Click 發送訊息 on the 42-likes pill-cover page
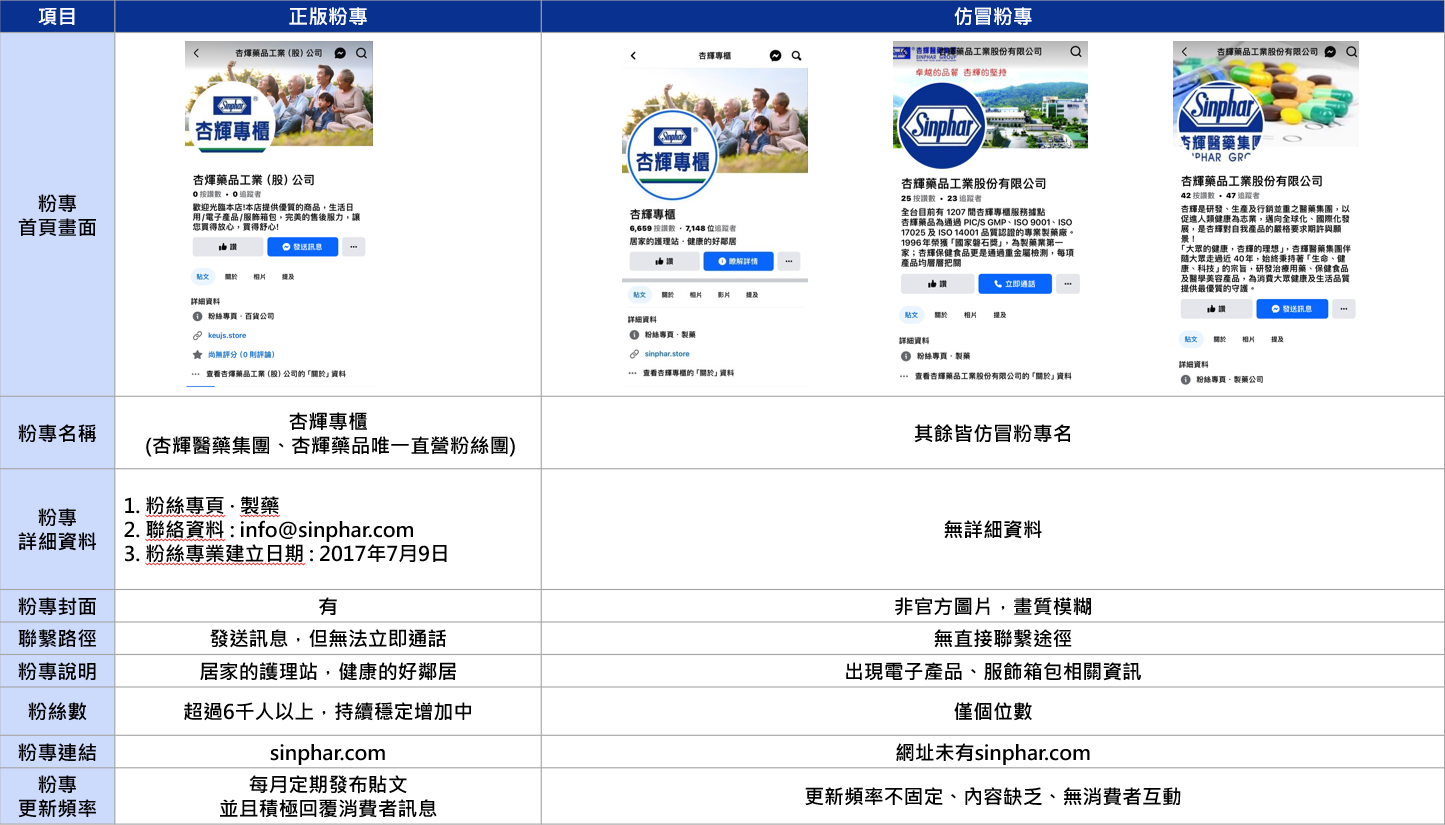1445x825 pixels. coord(1292,309)
